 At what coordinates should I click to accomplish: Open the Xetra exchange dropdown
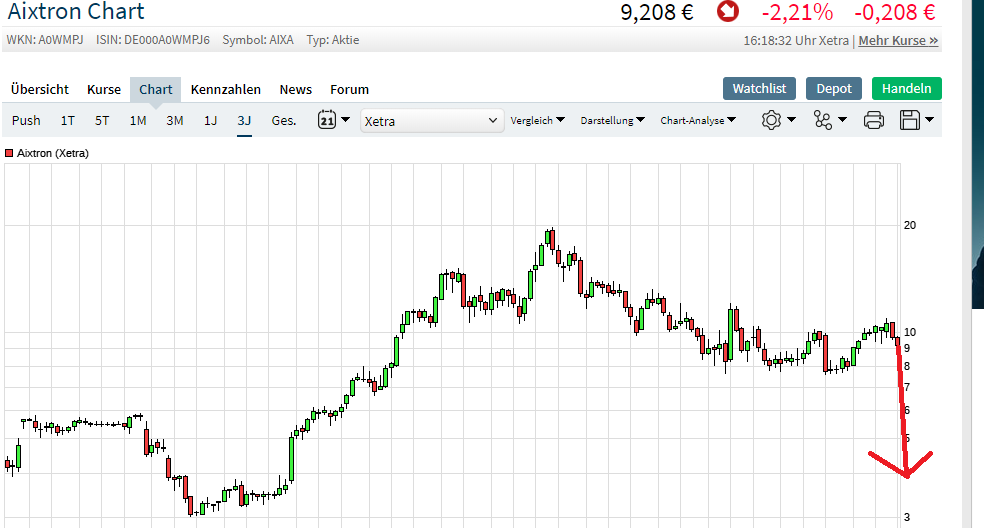(432, 121)
